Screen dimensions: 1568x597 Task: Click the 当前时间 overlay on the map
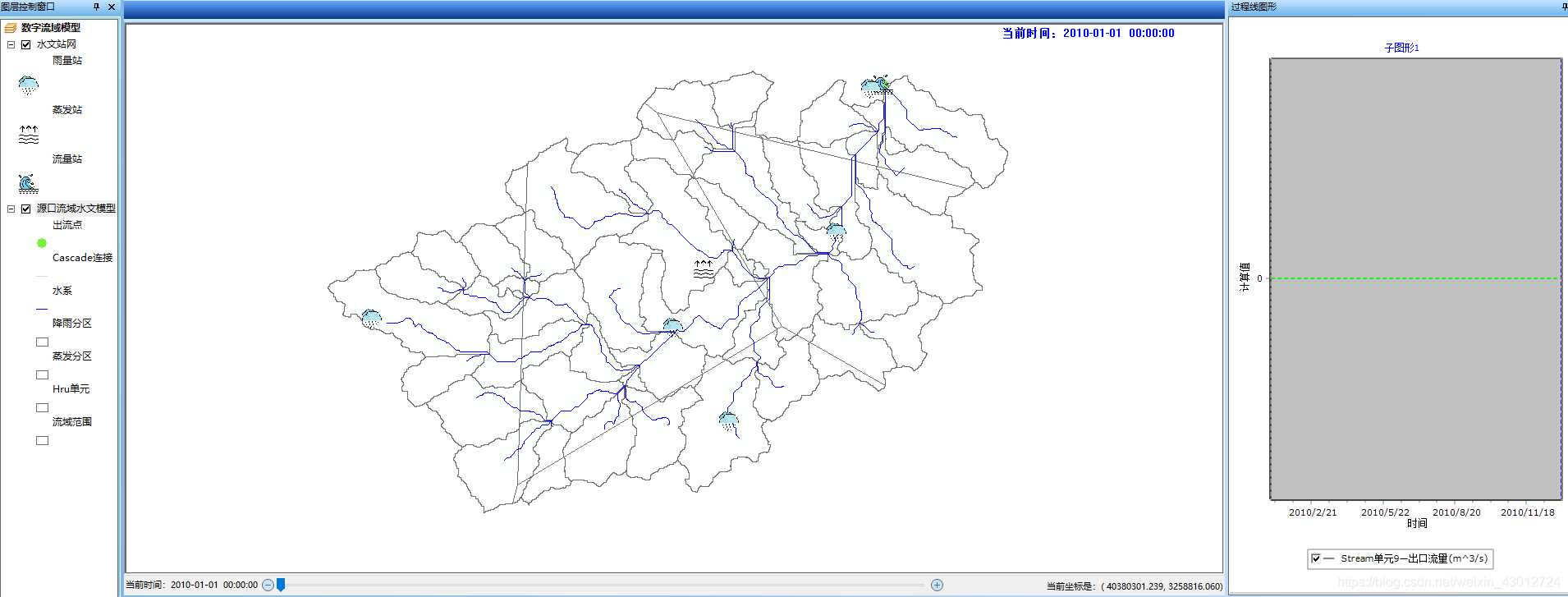(x=1088, y=34)
